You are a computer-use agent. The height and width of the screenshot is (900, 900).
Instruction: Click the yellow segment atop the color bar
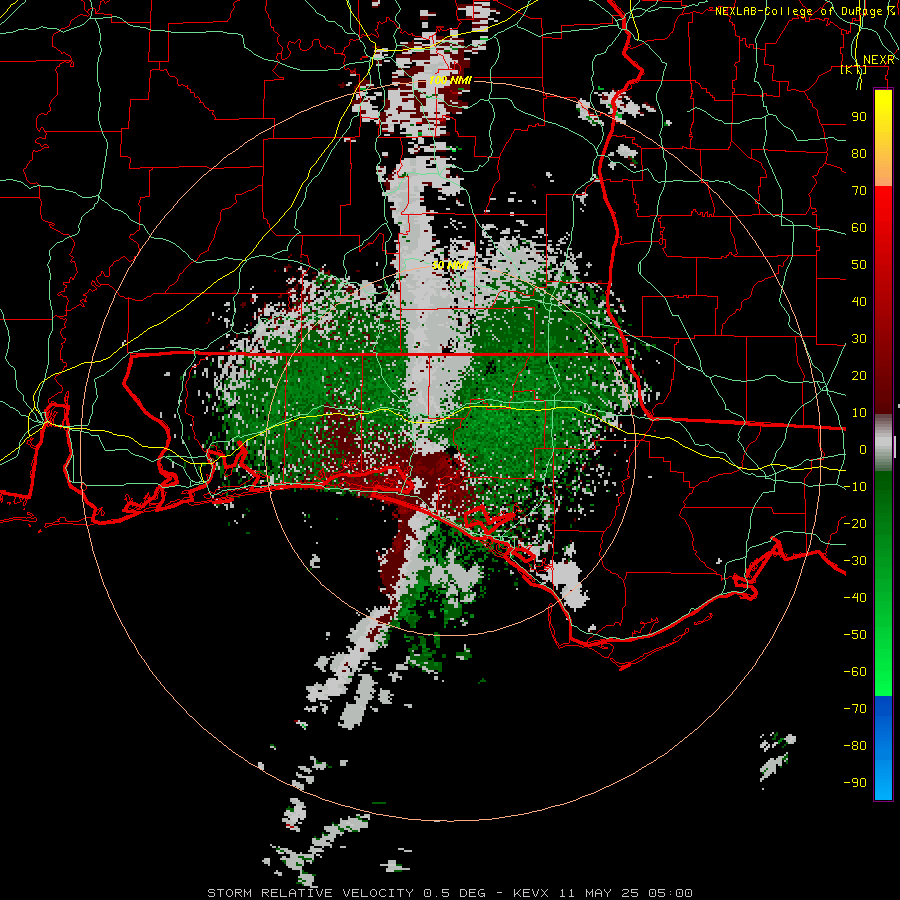(883, 138)
